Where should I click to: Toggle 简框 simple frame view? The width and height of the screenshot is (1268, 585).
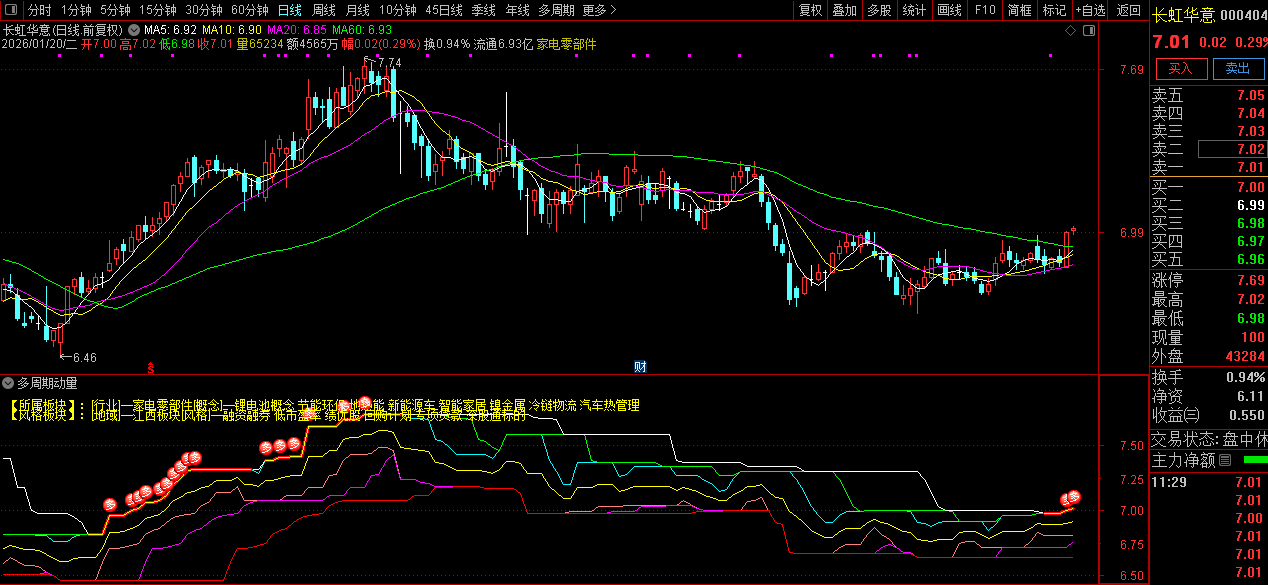[x=1019, y=10]
